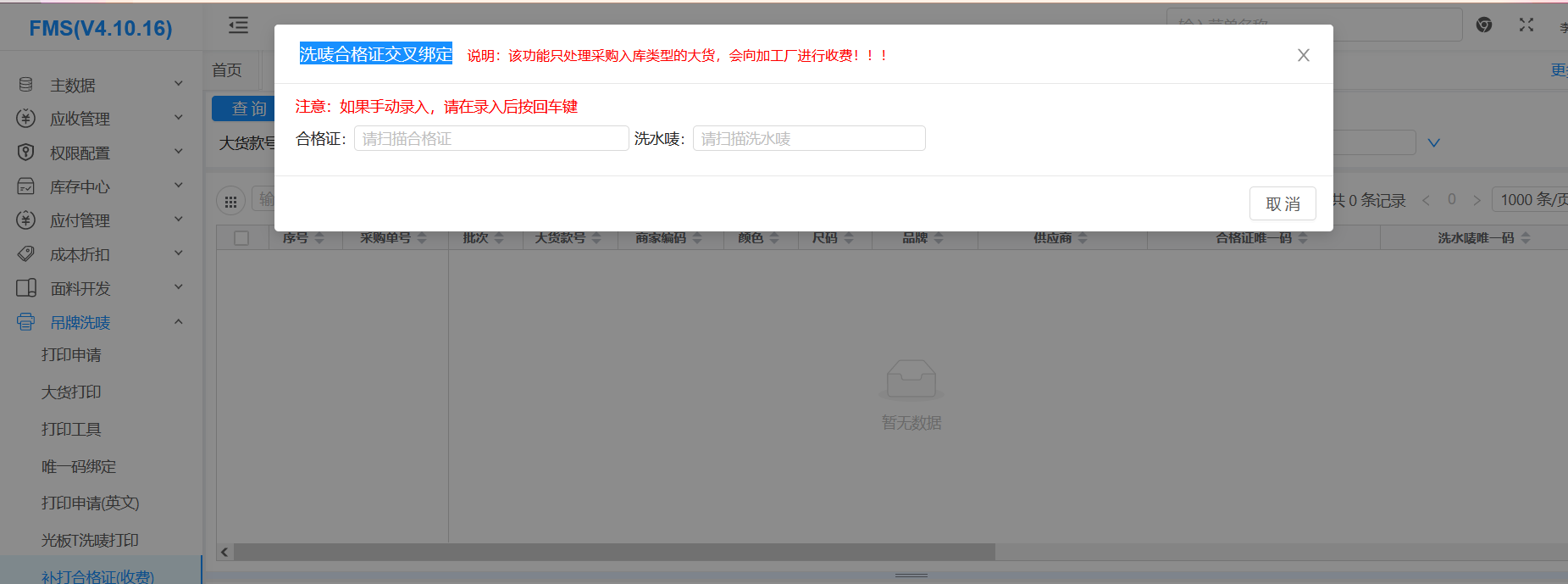
Task: Click the Chrome browser icon in header
Action: click(x=1484, y=25)
